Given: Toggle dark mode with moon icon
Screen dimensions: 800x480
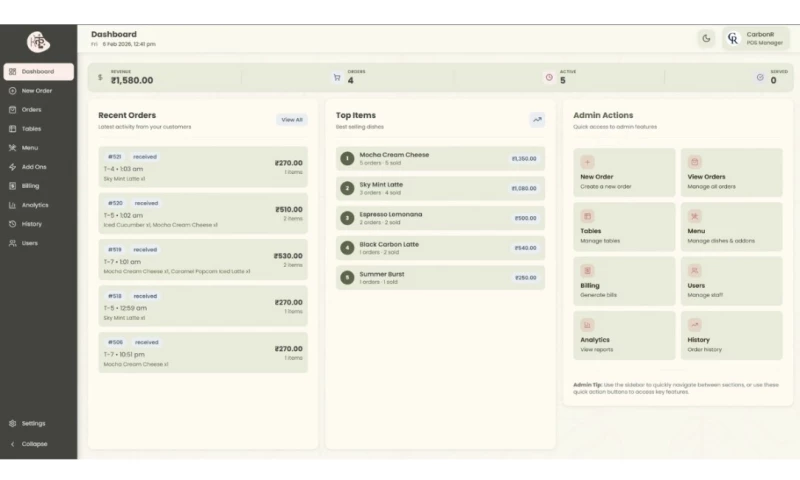Looking at the screenshot, I should 706,38.
